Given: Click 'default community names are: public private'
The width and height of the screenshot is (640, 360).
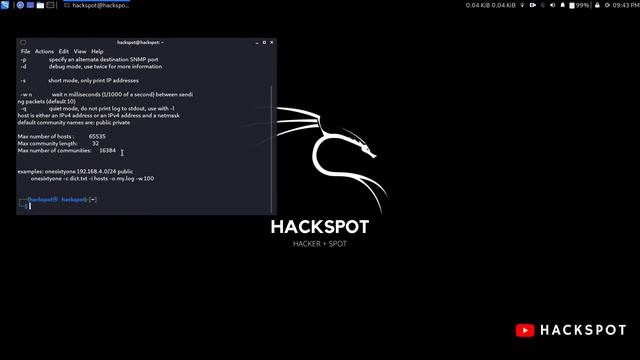Looking at the screenshot, I should 74,122.
